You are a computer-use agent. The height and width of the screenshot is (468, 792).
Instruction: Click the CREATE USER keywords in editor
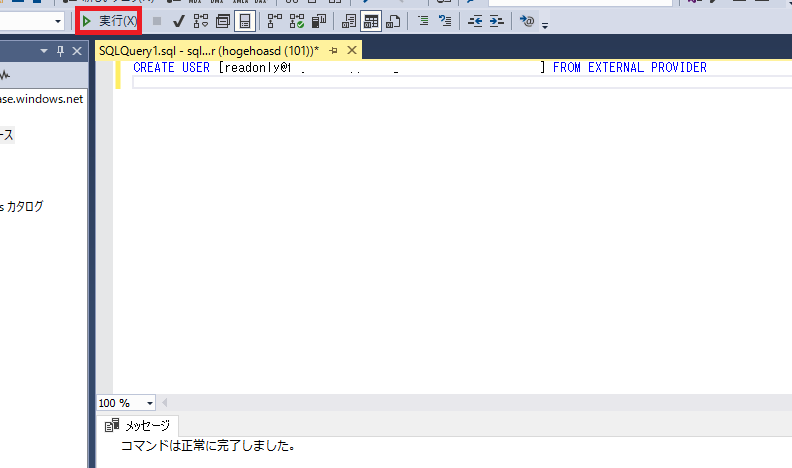pyautogui.click(x=171, y=68)
